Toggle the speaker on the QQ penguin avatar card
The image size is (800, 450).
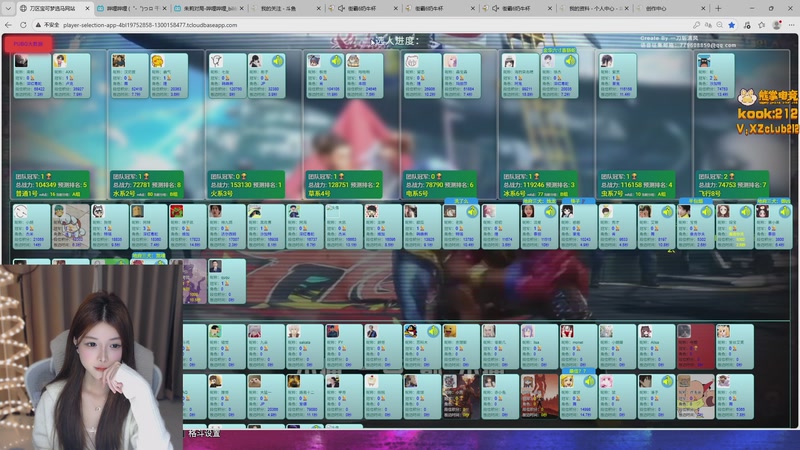[x=433, y=331]
